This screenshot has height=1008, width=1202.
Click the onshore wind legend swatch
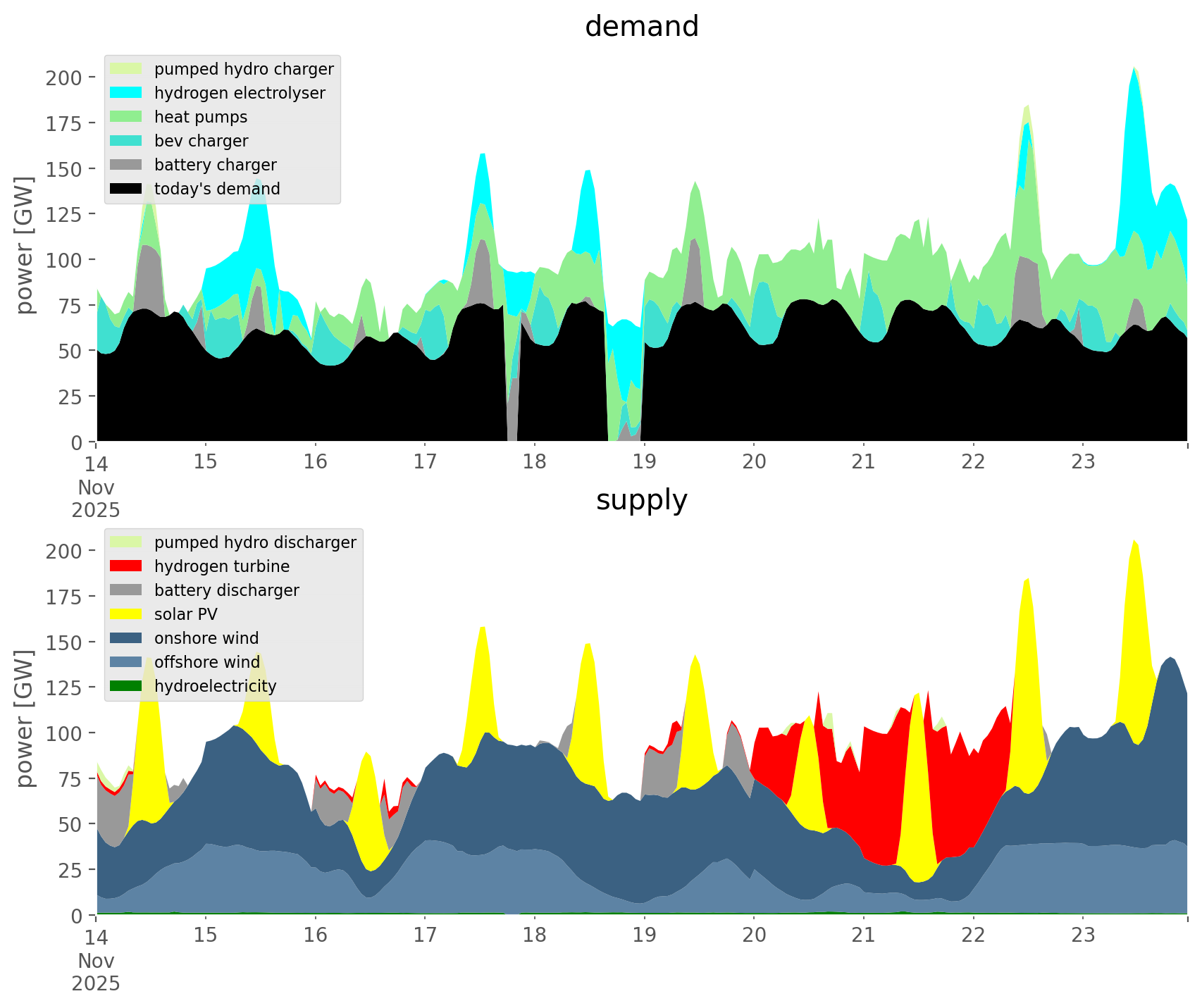click(126, 638)
